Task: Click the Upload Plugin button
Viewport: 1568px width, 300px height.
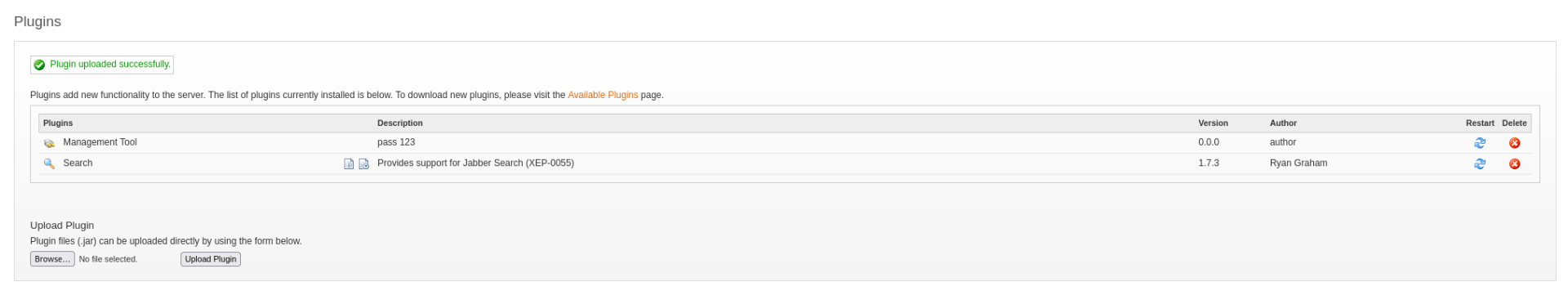Action: [x=211, y=259]
